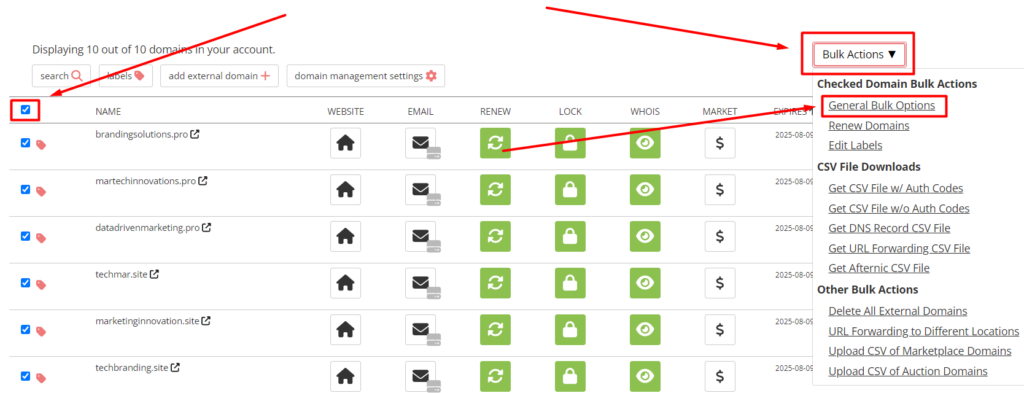The height and width of the screenshot is (393, 1024).
Task: Click the NAME column header
Action: click(x=108, y=112)
